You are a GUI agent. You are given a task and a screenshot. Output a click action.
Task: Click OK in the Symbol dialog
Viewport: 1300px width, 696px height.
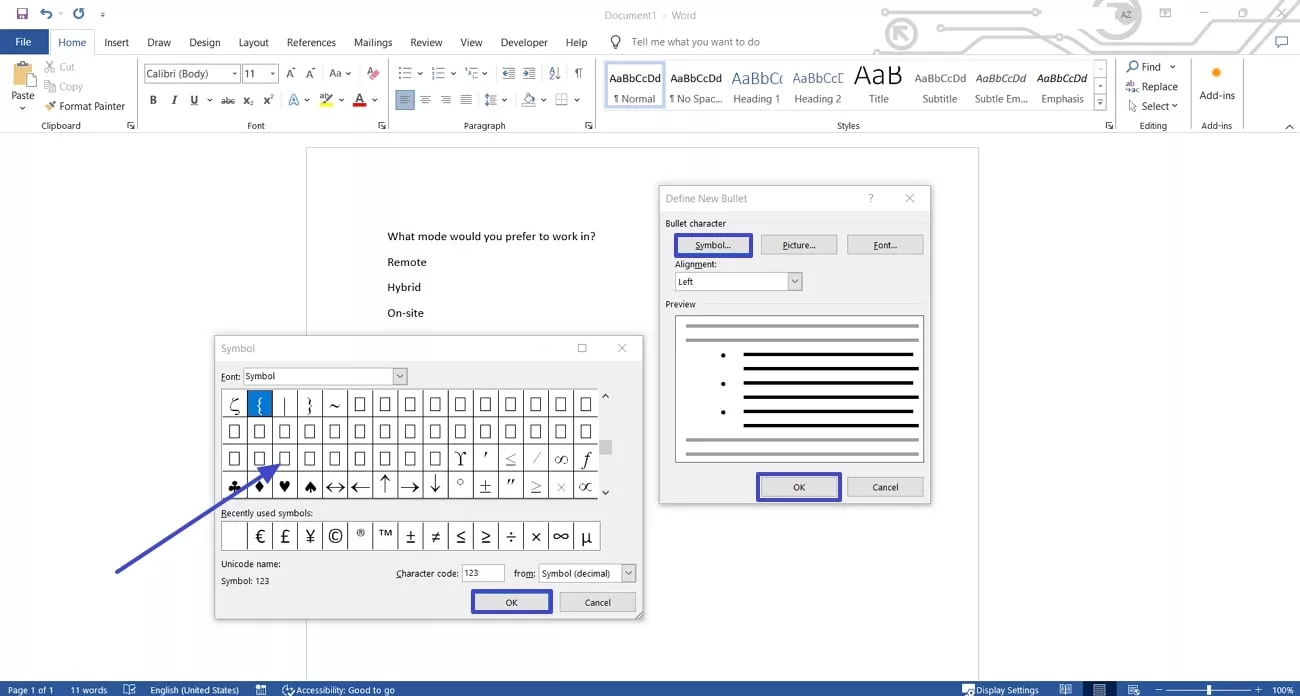[511, 602]
